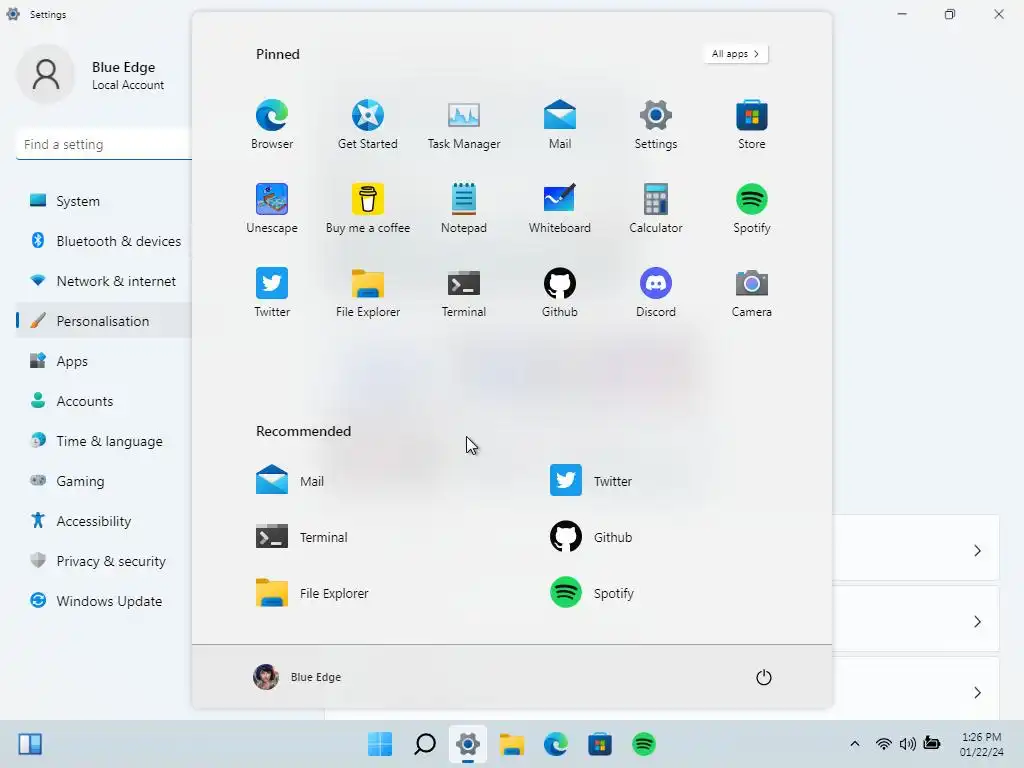
Task: Open Spotify from taskbar
Action: [643, 744]
